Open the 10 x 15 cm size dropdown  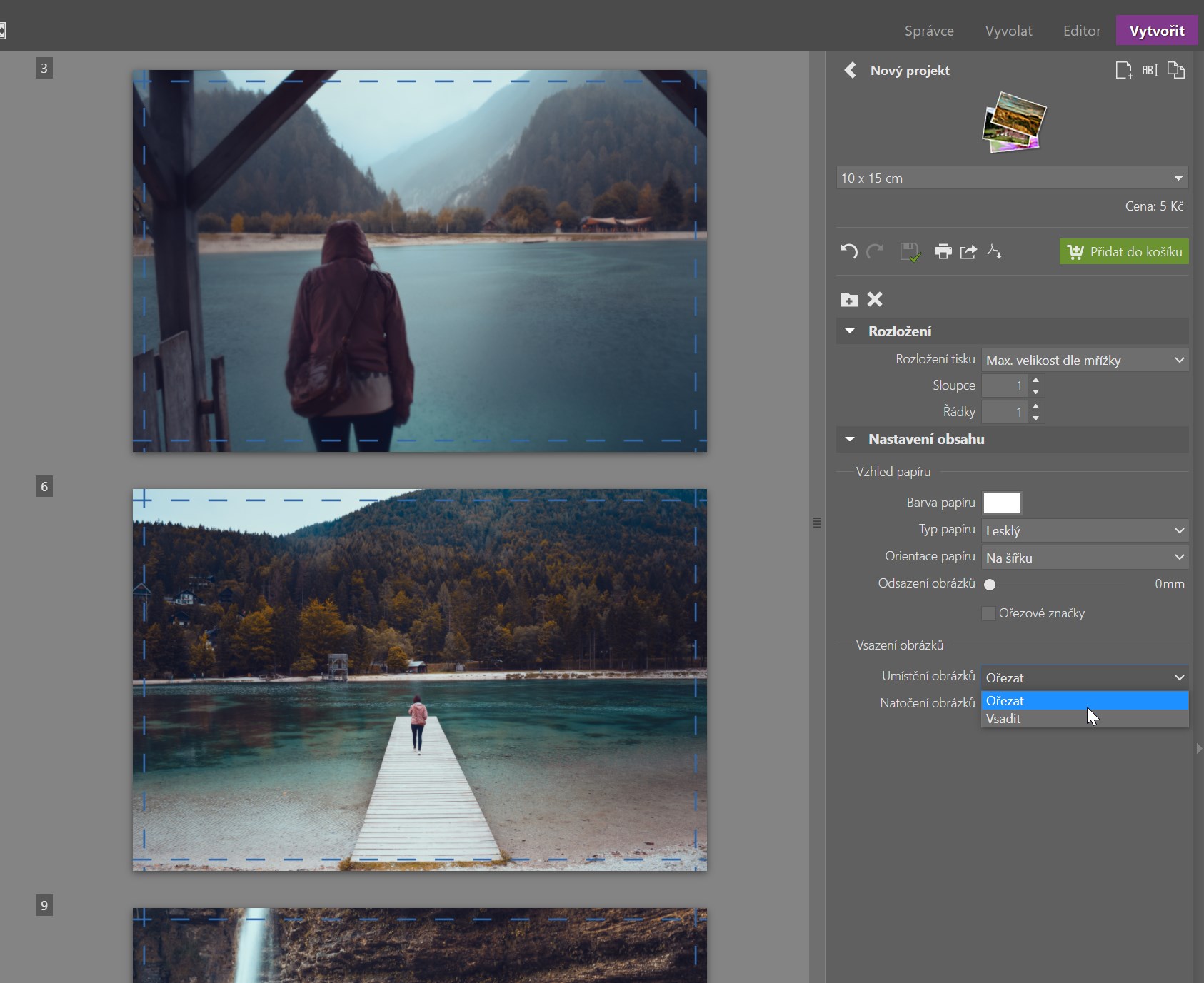point(1012,178)
